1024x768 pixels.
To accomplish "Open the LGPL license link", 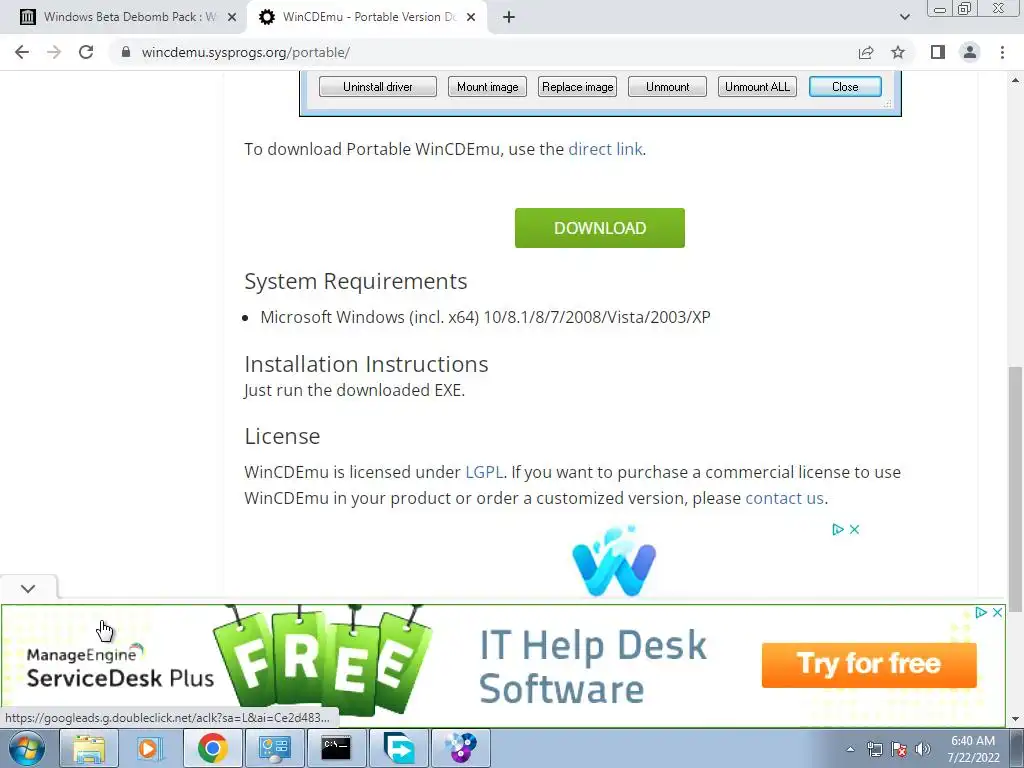I will click(x=484, y=472).
